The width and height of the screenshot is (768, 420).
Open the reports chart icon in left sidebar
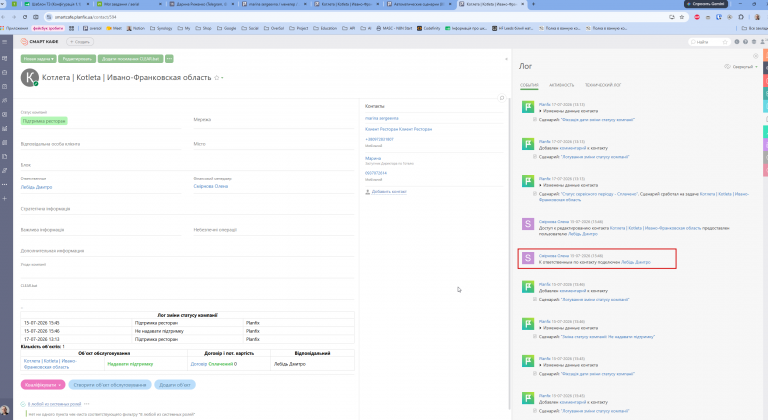click(x=4, y=128)
